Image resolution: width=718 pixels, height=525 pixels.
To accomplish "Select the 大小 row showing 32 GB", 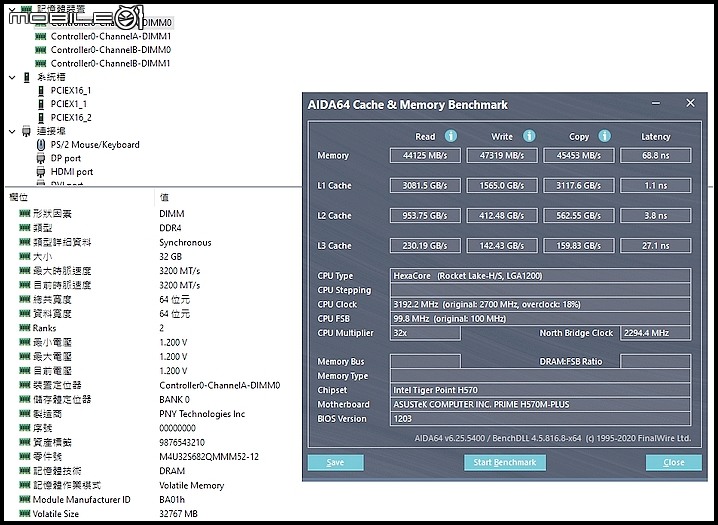I will 151,256.
